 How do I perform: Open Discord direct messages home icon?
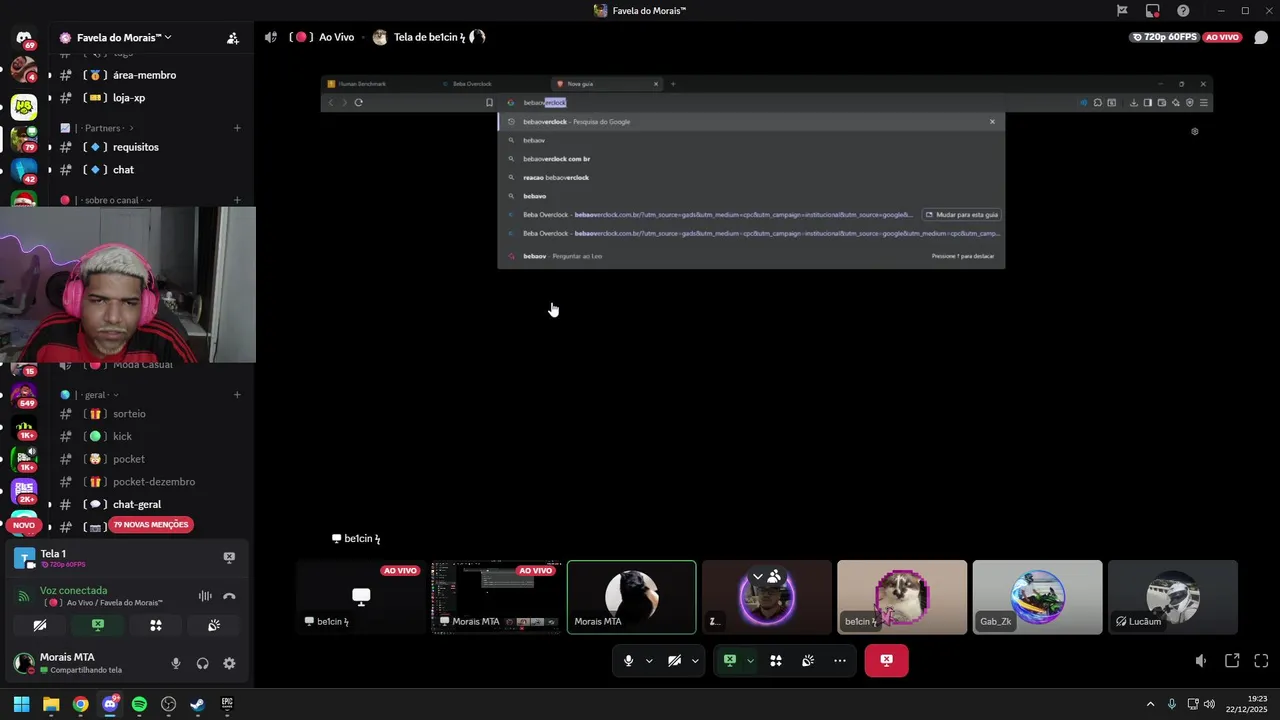pyautogui.click(x=24, y=38)
